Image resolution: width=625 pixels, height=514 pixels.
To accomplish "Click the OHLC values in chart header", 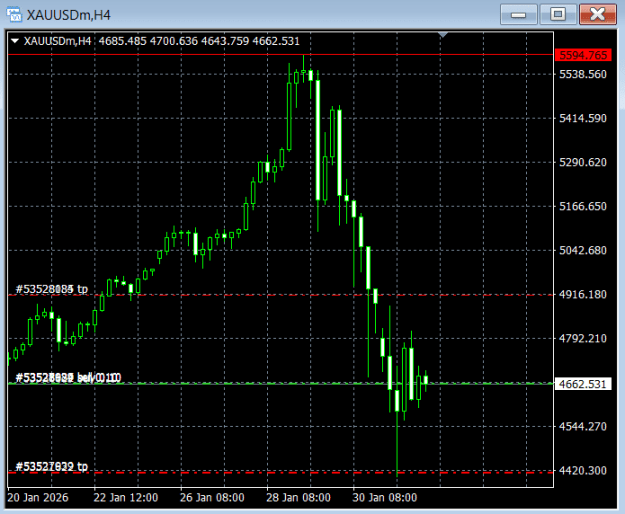I will pyautogui.click(x=199, y=41).
